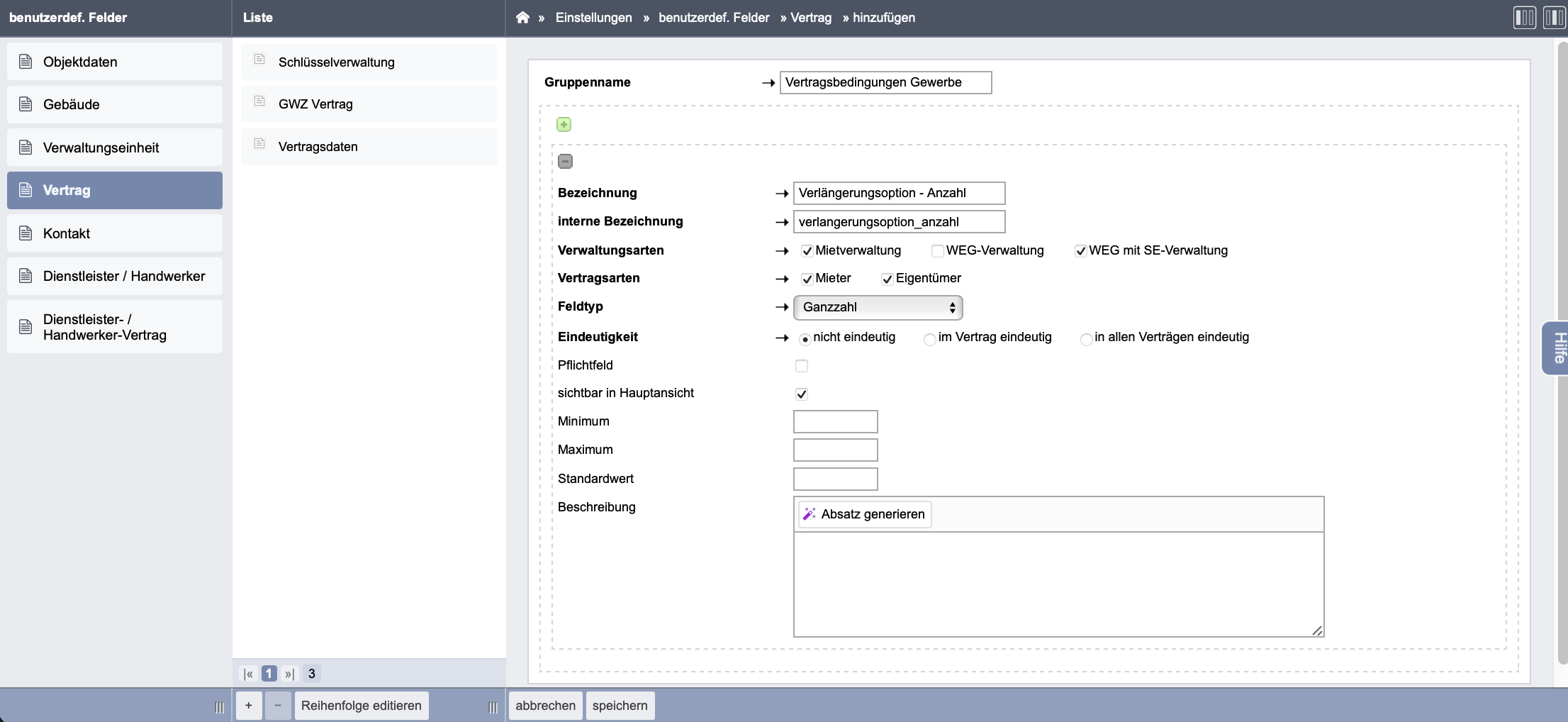Click Reihenfolge editieren button
Screen dimensions: 1568x722
point(362,706)
